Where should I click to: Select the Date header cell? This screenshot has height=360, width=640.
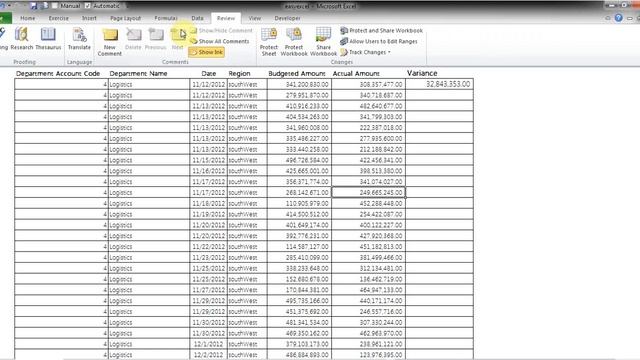point(208,73)
